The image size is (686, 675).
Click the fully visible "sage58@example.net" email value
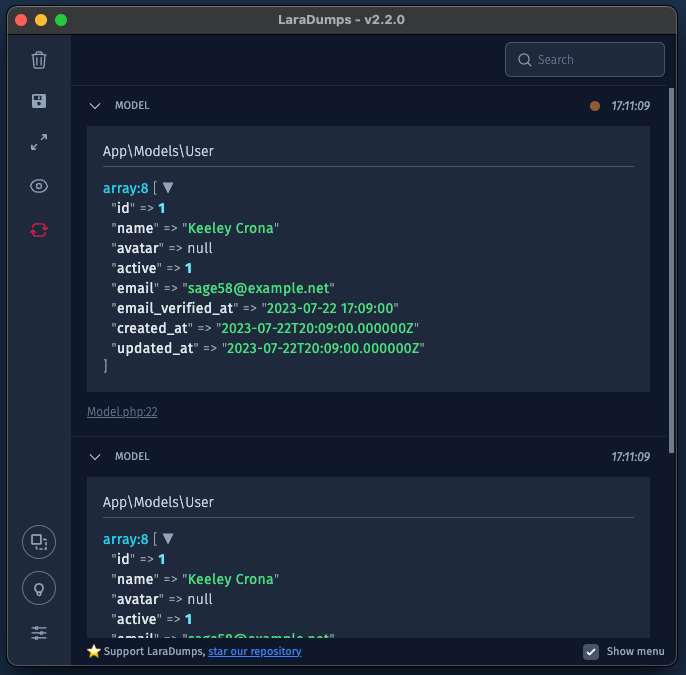point(259,288)
